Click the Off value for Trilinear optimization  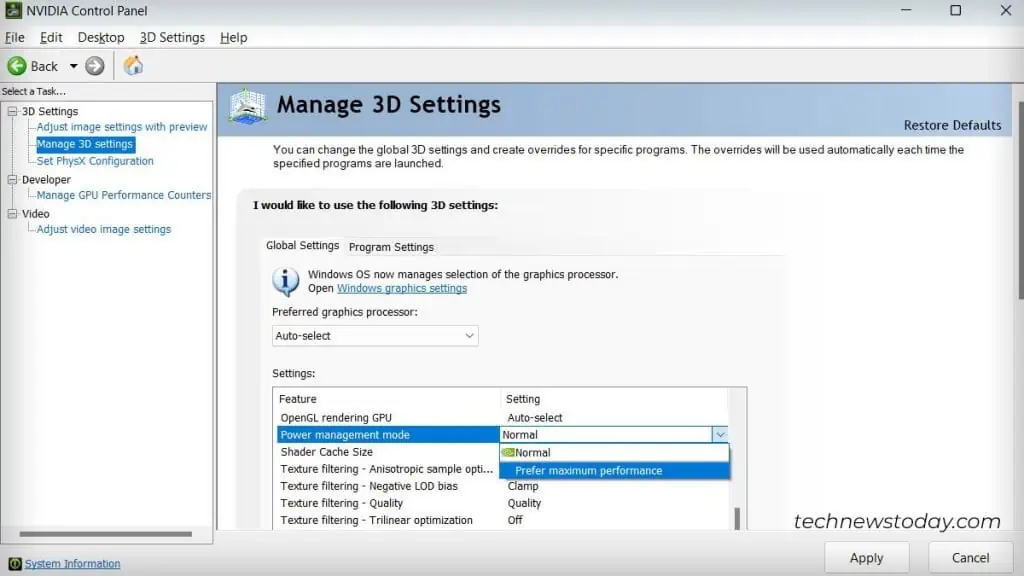[515, 520]
